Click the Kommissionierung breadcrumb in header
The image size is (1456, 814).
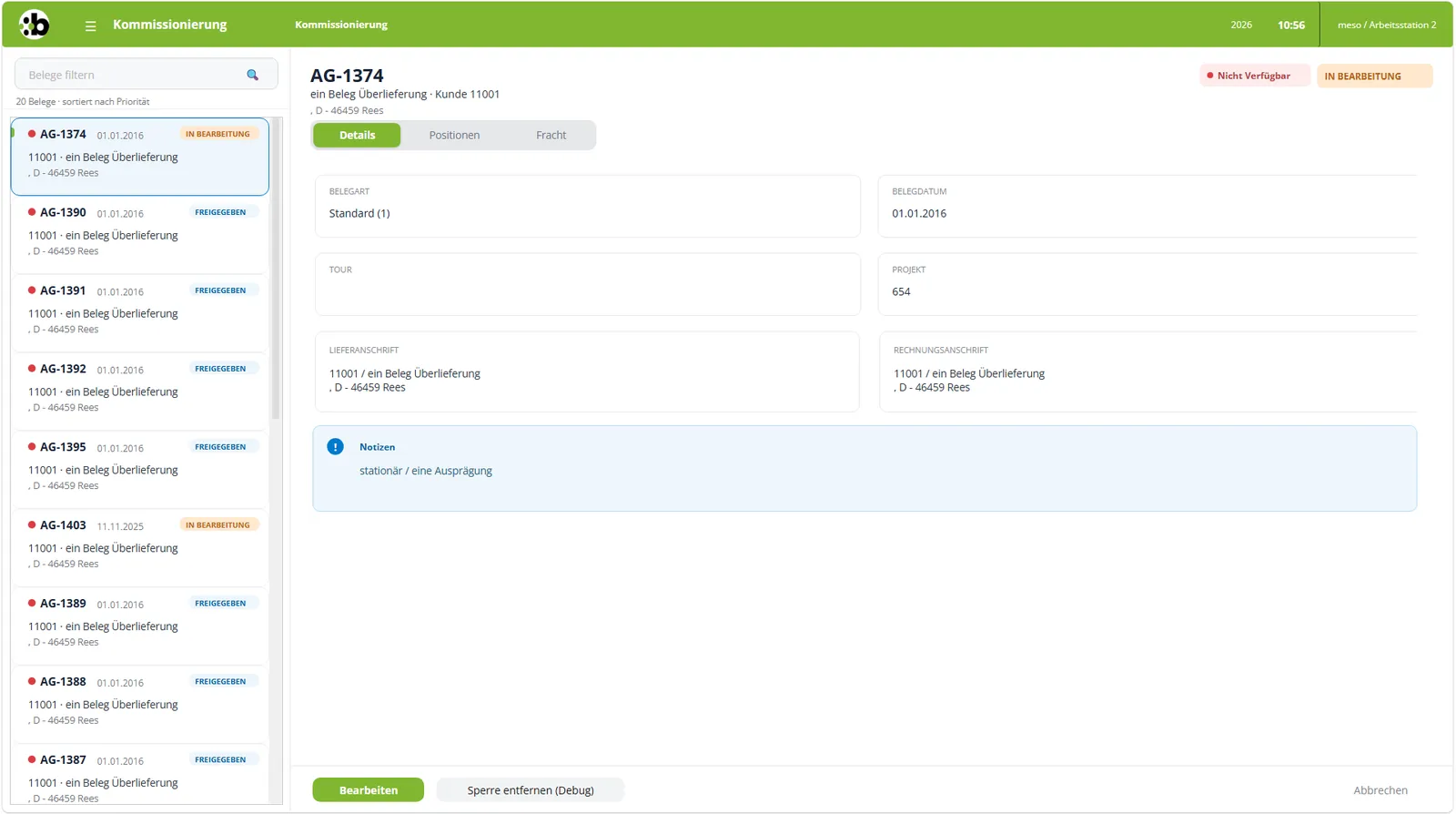(x=341, y=25)
